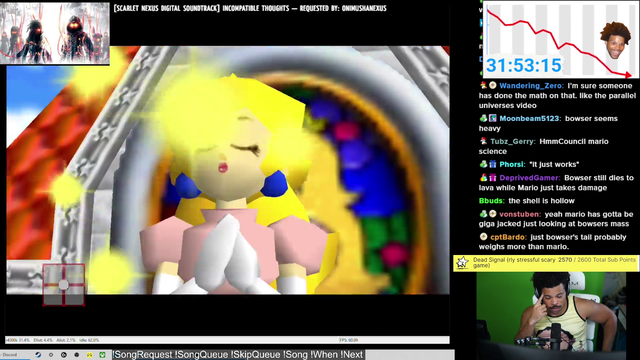Image resolution: width=640 pixels, height=360 pixels.
Task: Click the rainbow badge beside DeprivedGamer
Action: [x=484, y=178]
